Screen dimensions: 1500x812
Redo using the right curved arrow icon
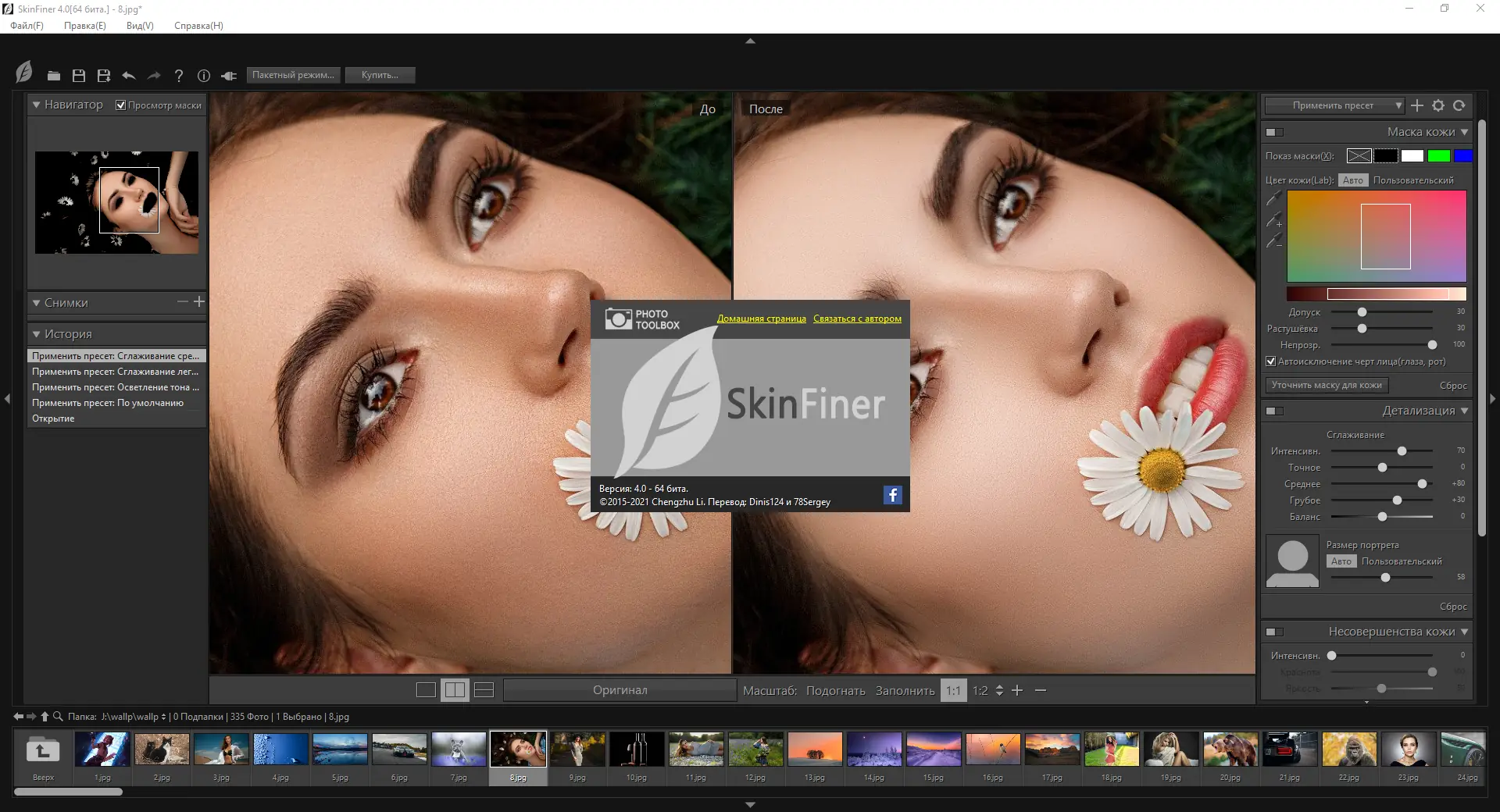tap(154, 76)
